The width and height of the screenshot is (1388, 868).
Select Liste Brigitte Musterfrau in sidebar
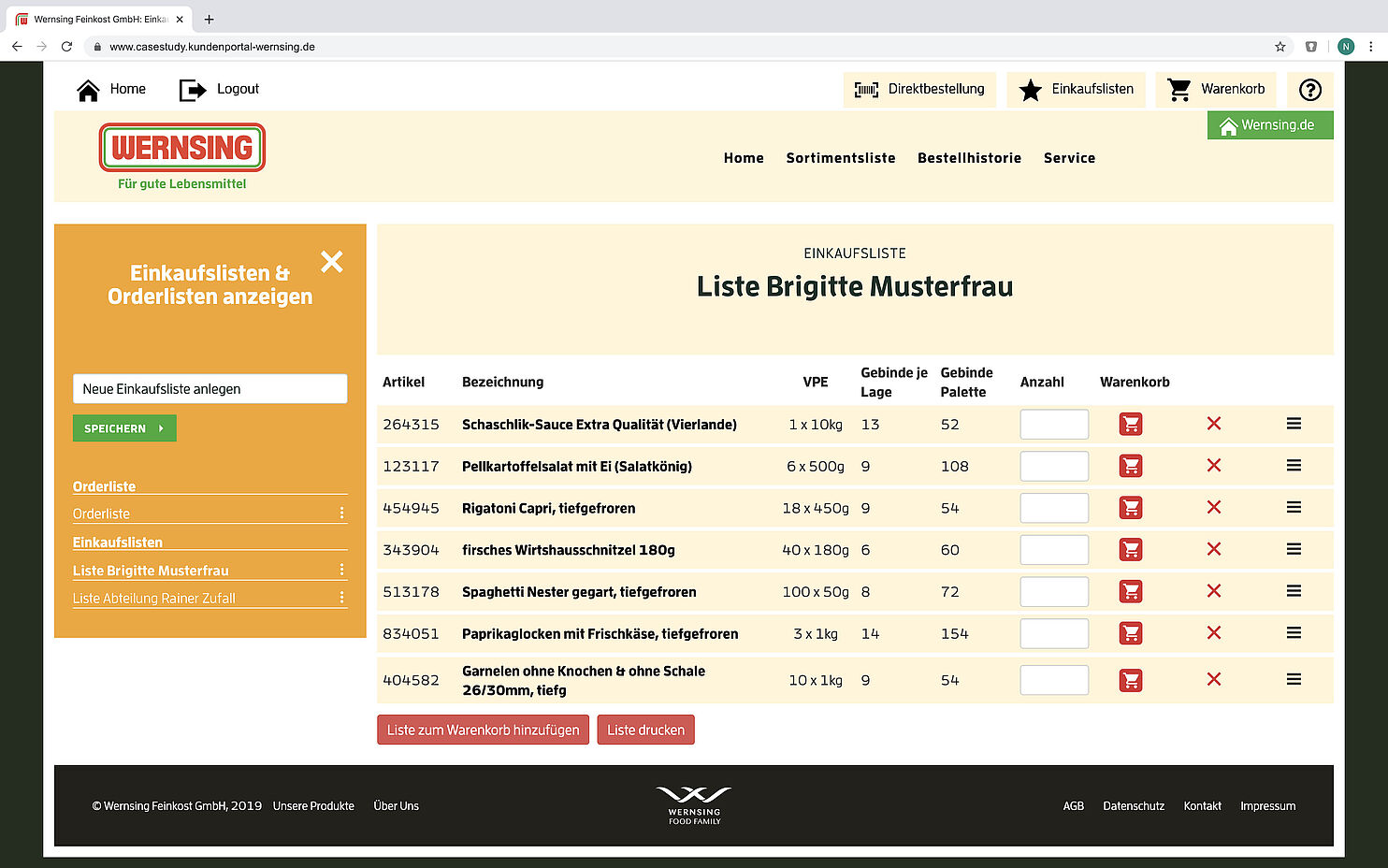[151, 571]
